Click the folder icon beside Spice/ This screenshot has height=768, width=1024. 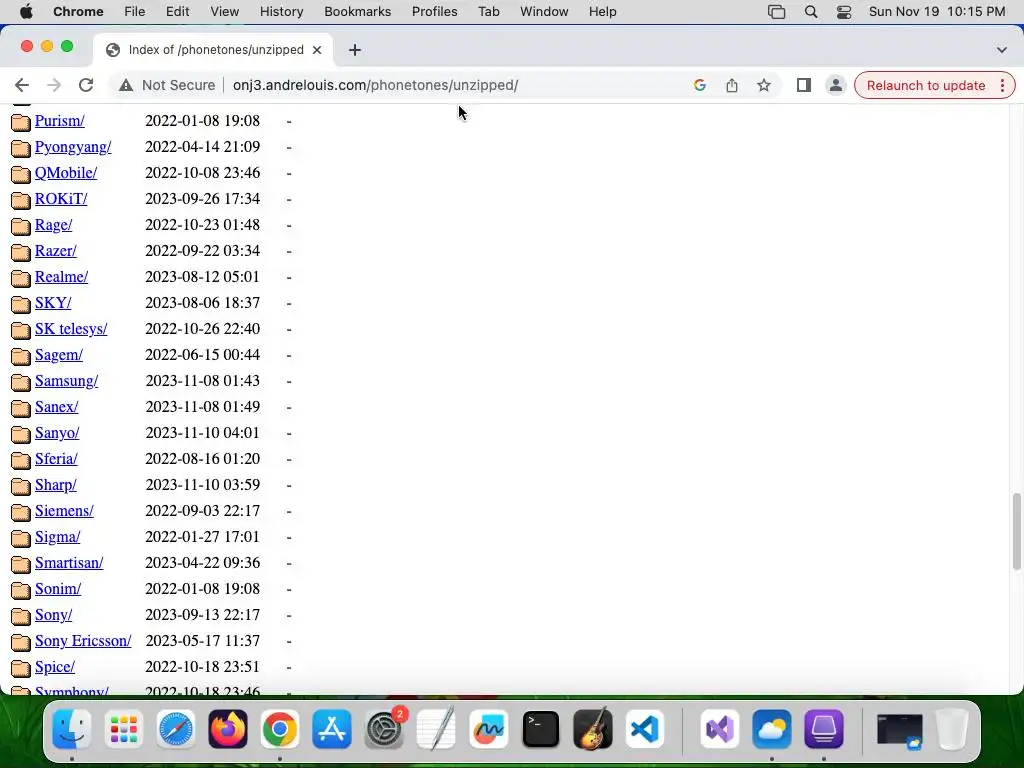21,667
